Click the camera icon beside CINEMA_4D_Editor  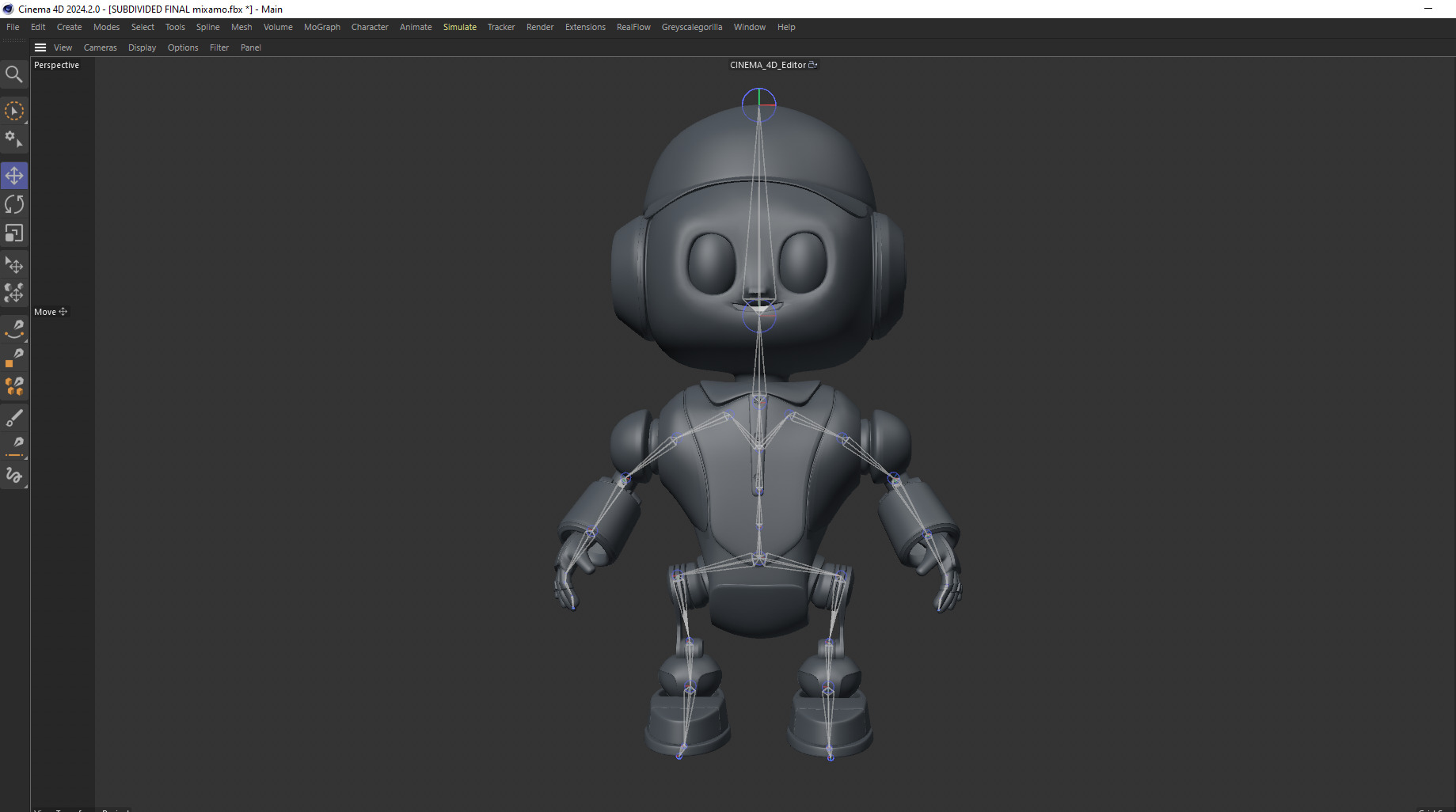coord(813,65)
